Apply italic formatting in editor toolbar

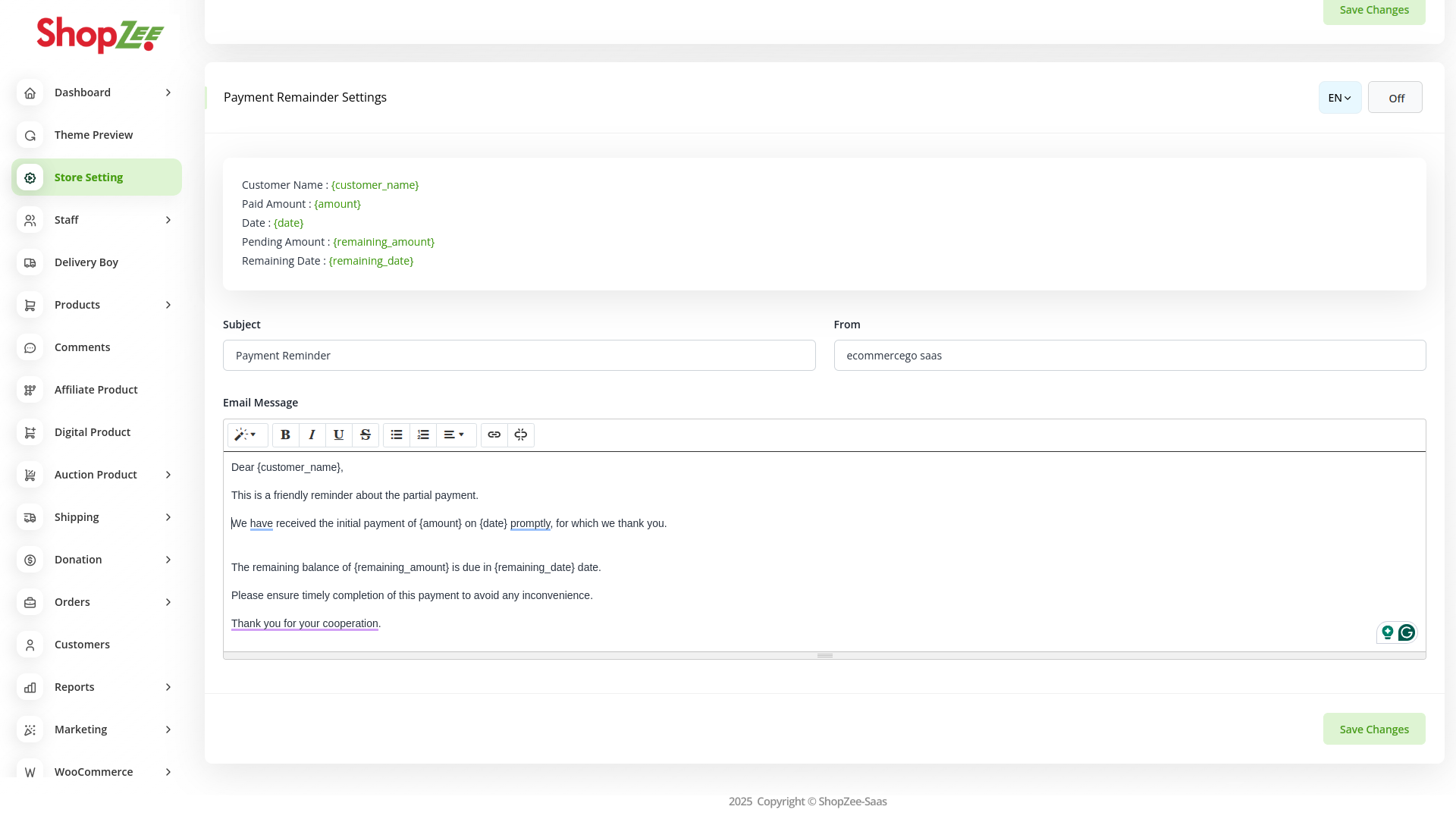[312, 435]
